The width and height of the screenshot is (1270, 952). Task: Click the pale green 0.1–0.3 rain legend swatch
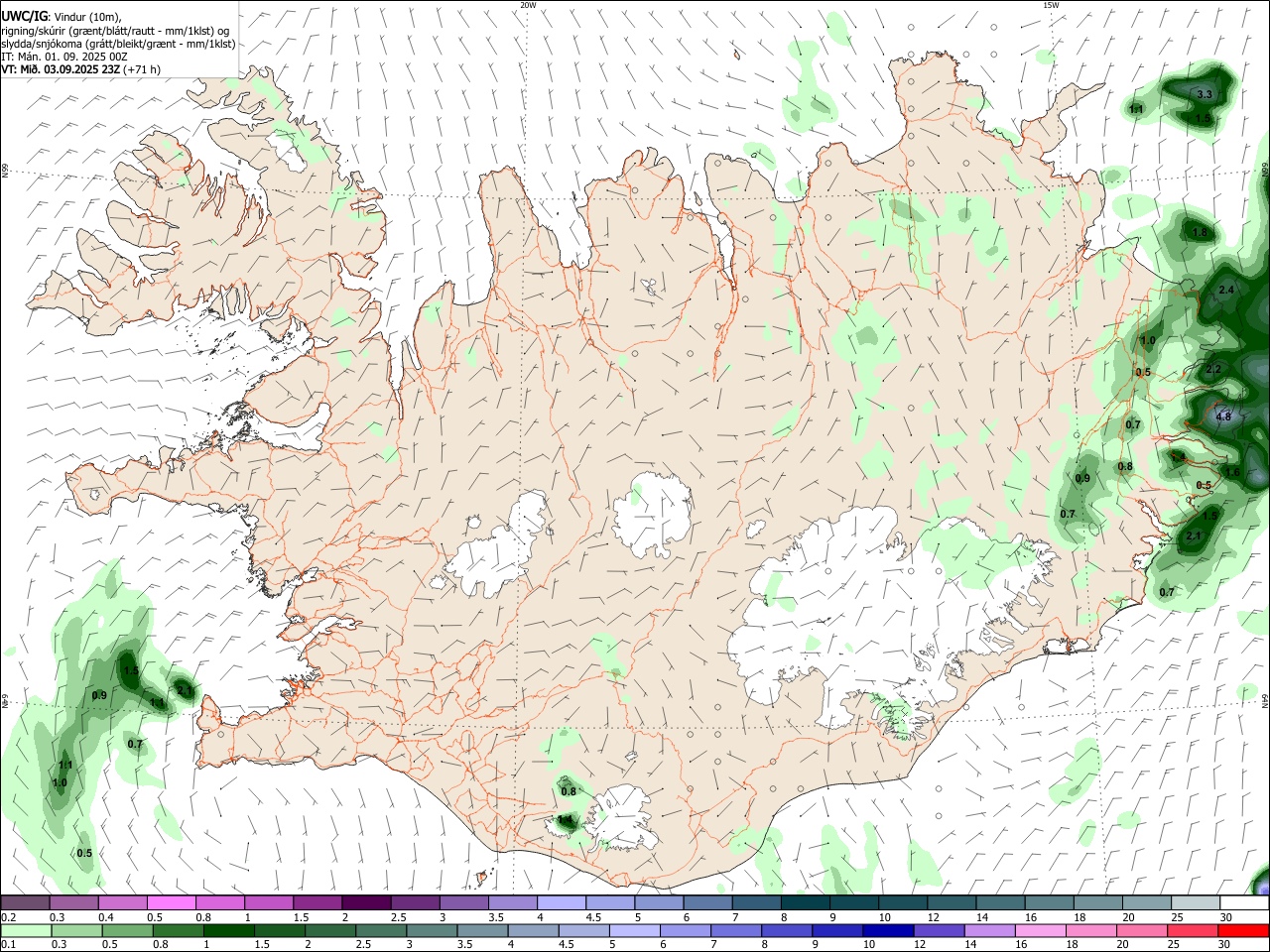tap(25, 930)
